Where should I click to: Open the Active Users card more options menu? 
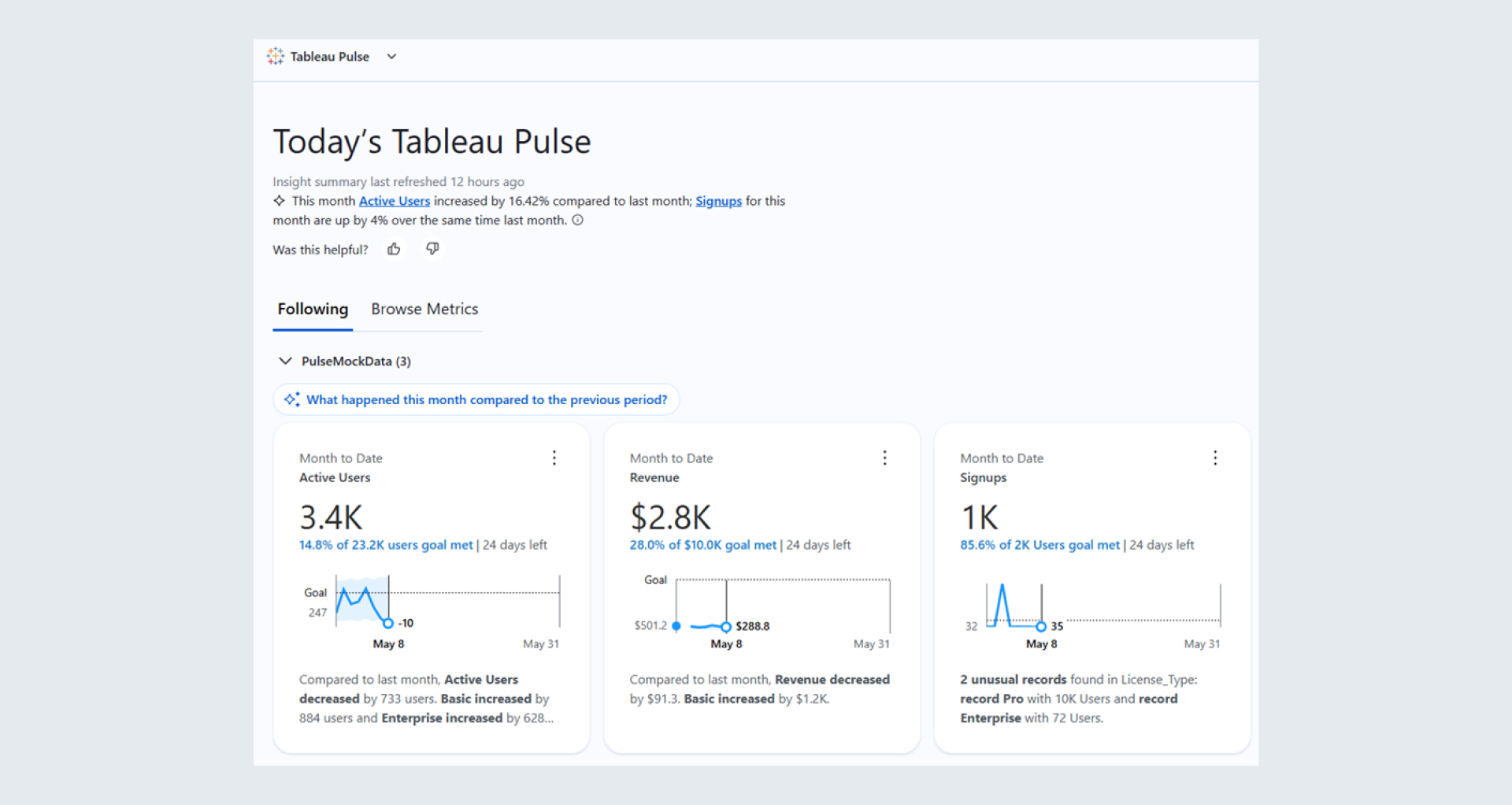coord(554,458)
